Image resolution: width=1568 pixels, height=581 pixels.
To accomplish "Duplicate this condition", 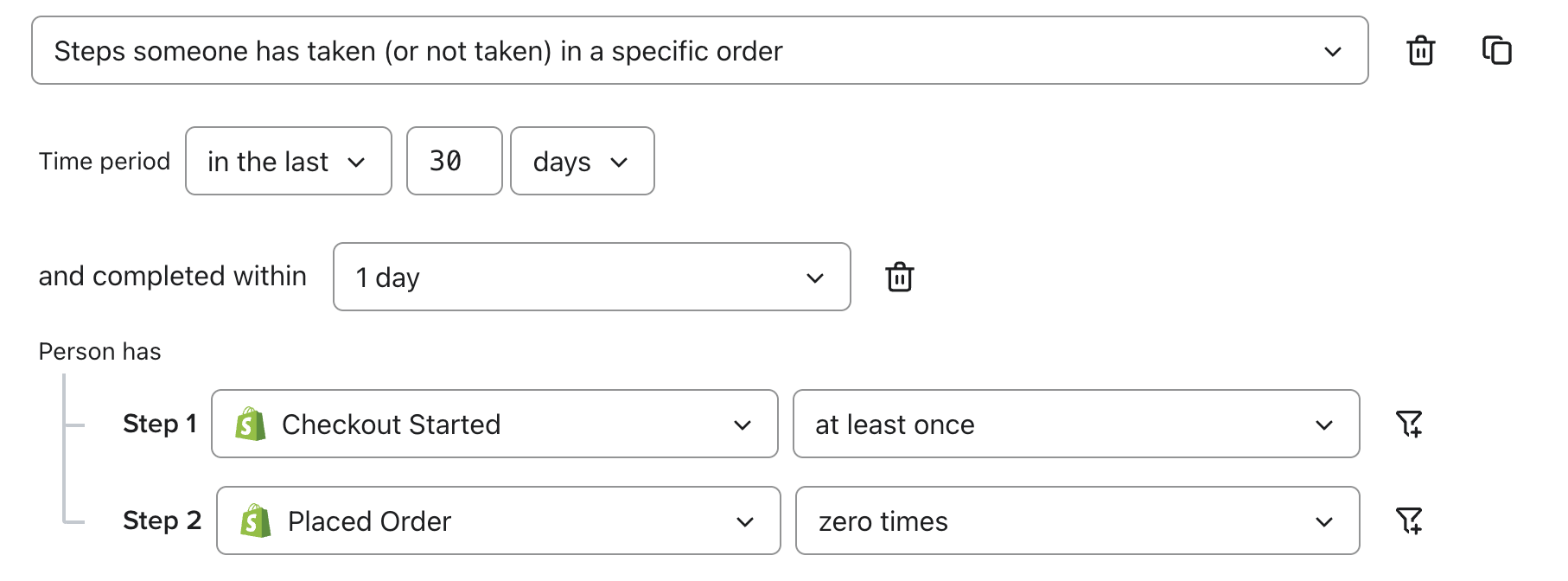I will (1499, 50).
